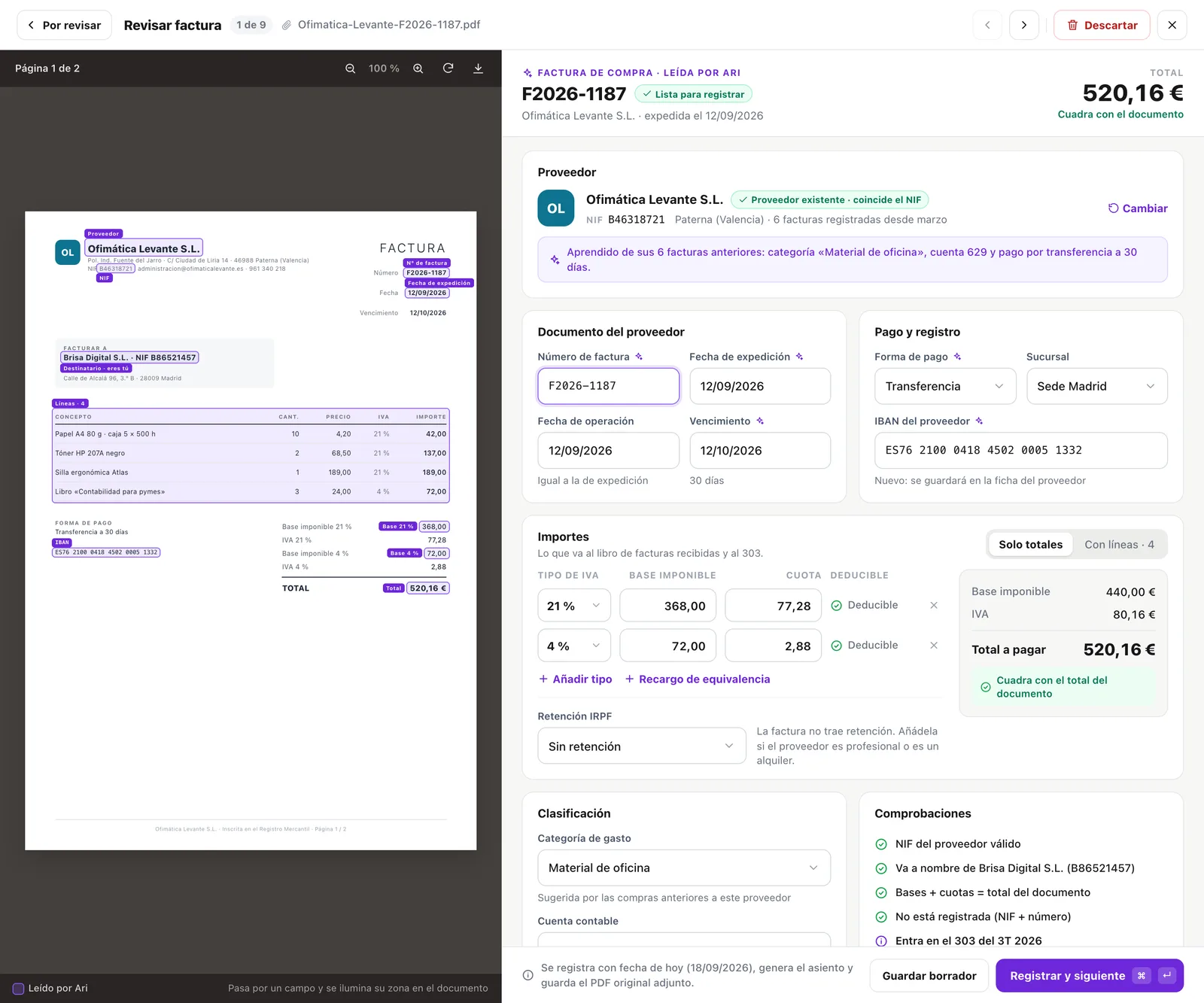
Task: Focus the IBAN del proveedor field
Action: (1021, 450)
